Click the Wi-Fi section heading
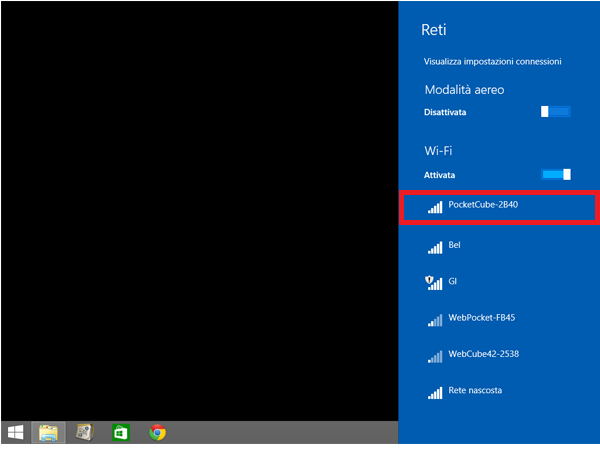 438,151
